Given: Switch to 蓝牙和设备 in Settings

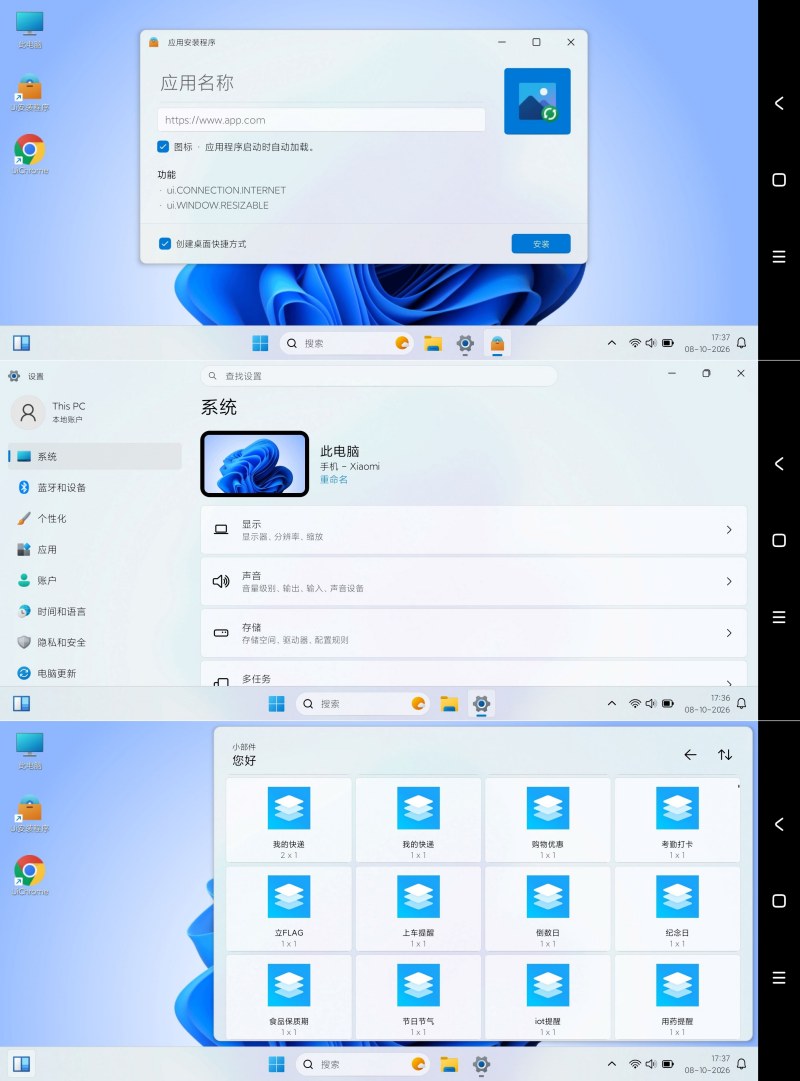Looking at the screenshot, I should 94,487.
